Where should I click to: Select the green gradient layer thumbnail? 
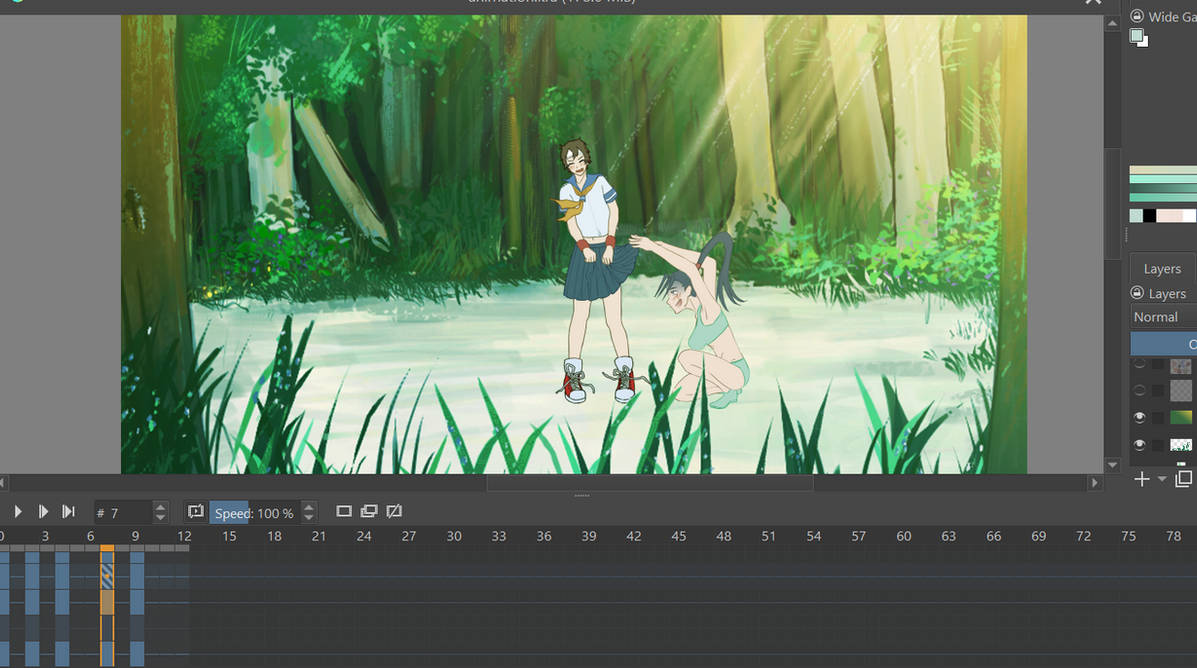[x=1181, y=418]
